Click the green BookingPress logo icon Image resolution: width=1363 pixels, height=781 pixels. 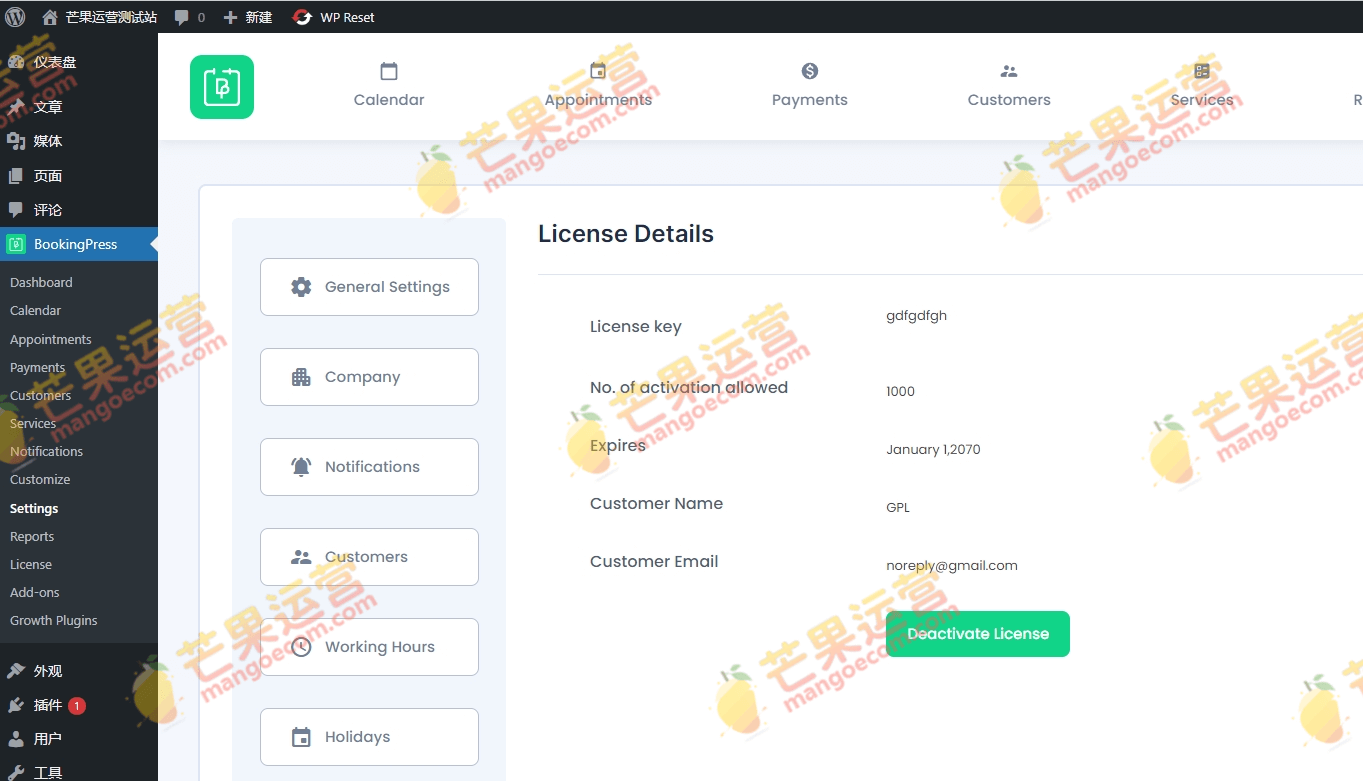click(x=221, y=87)
